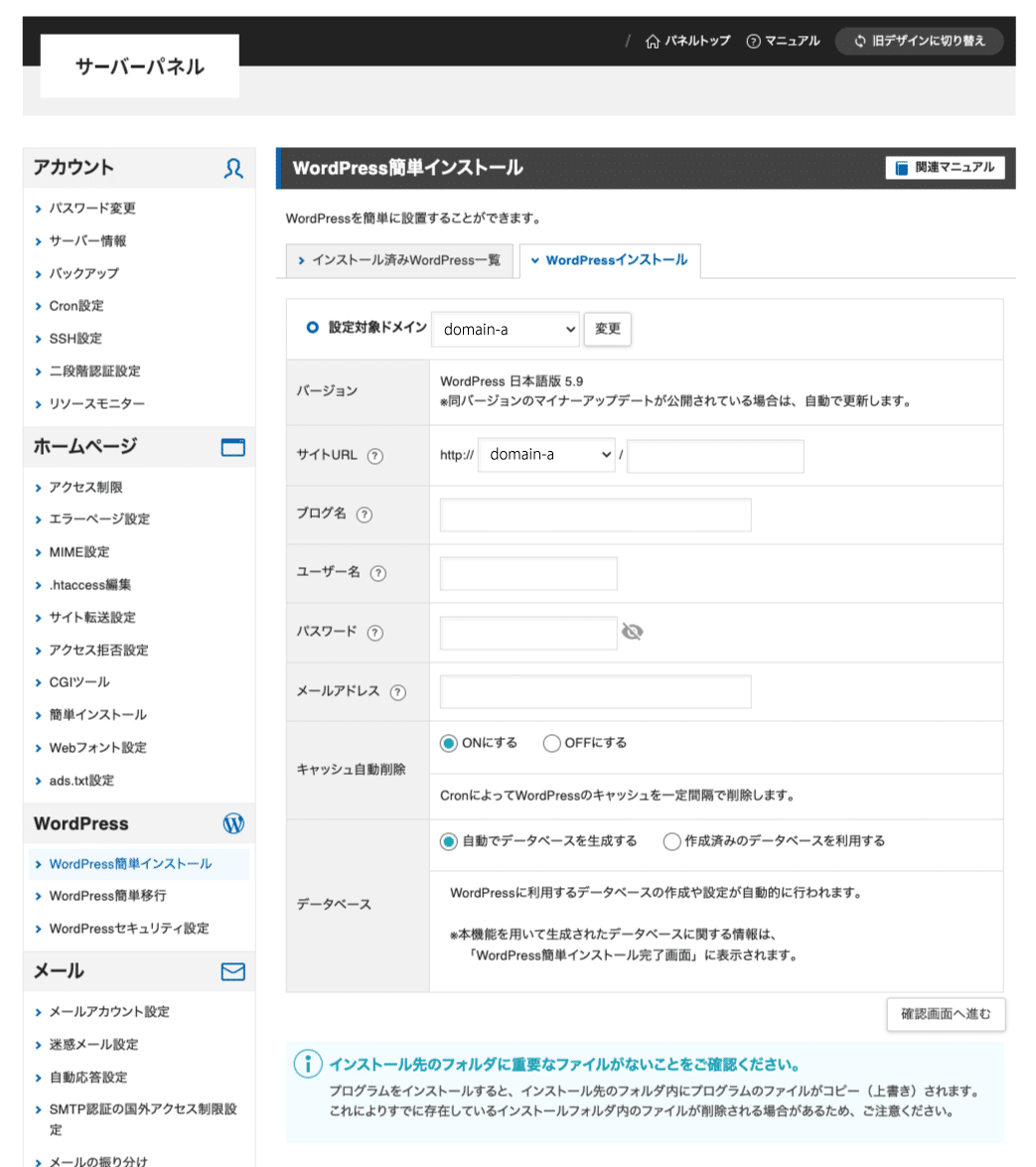Open リソースモニター in sidebar
1036x1167 pixels.
point(96,404)
